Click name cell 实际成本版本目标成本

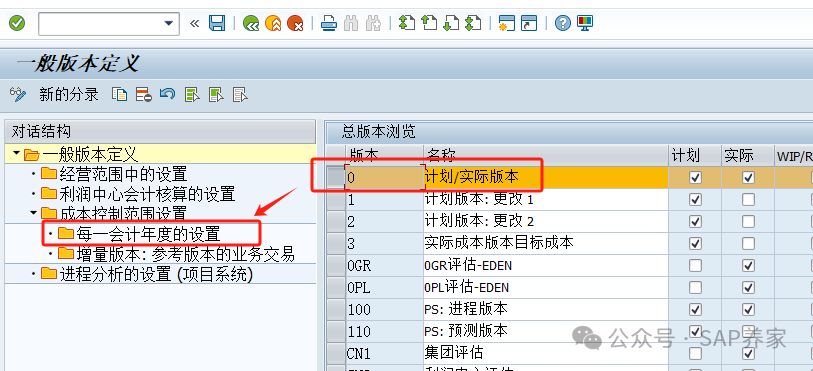tap(546, 244)
